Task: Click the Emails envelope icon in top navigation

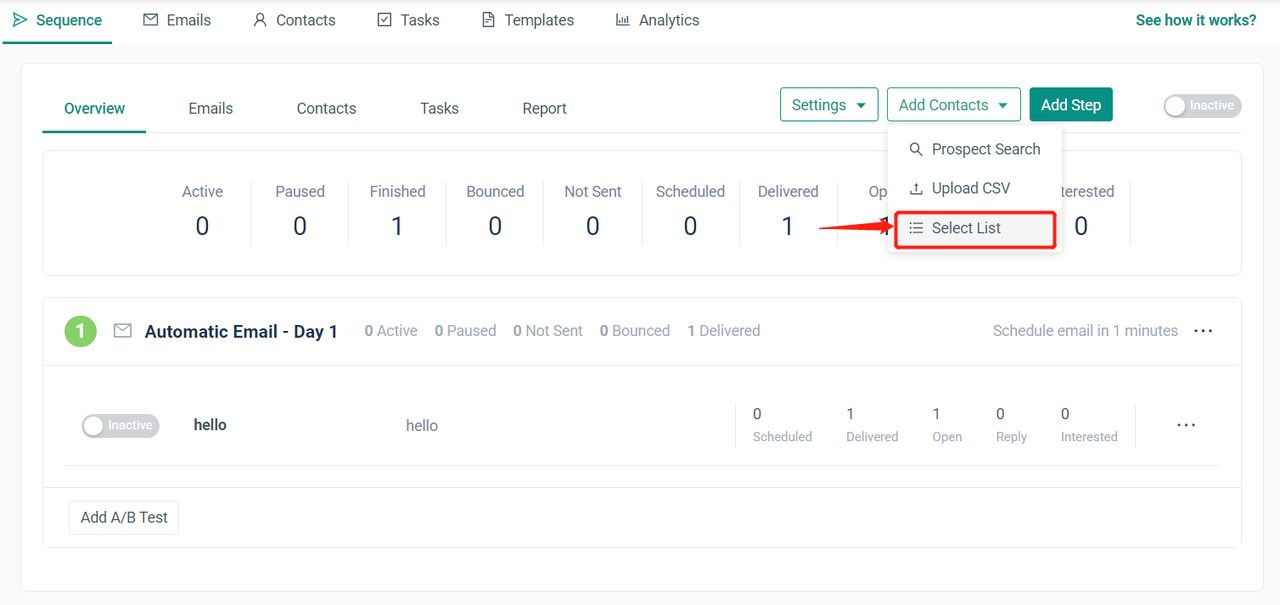Action: pos(151,20)
